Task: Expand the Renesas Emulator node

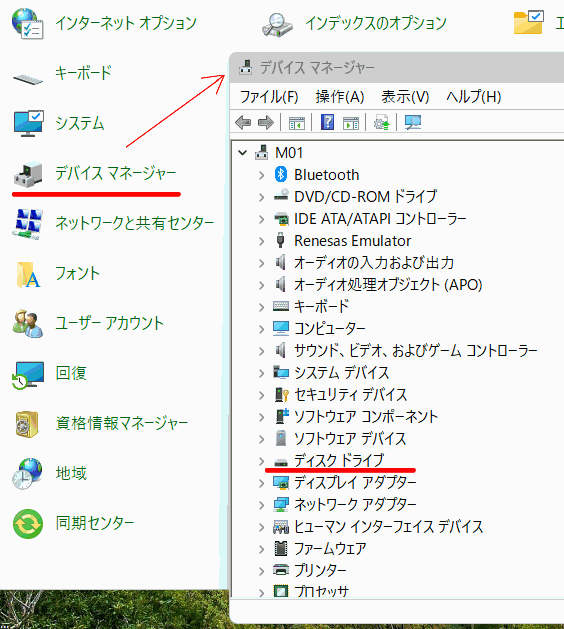Action: 262,241
